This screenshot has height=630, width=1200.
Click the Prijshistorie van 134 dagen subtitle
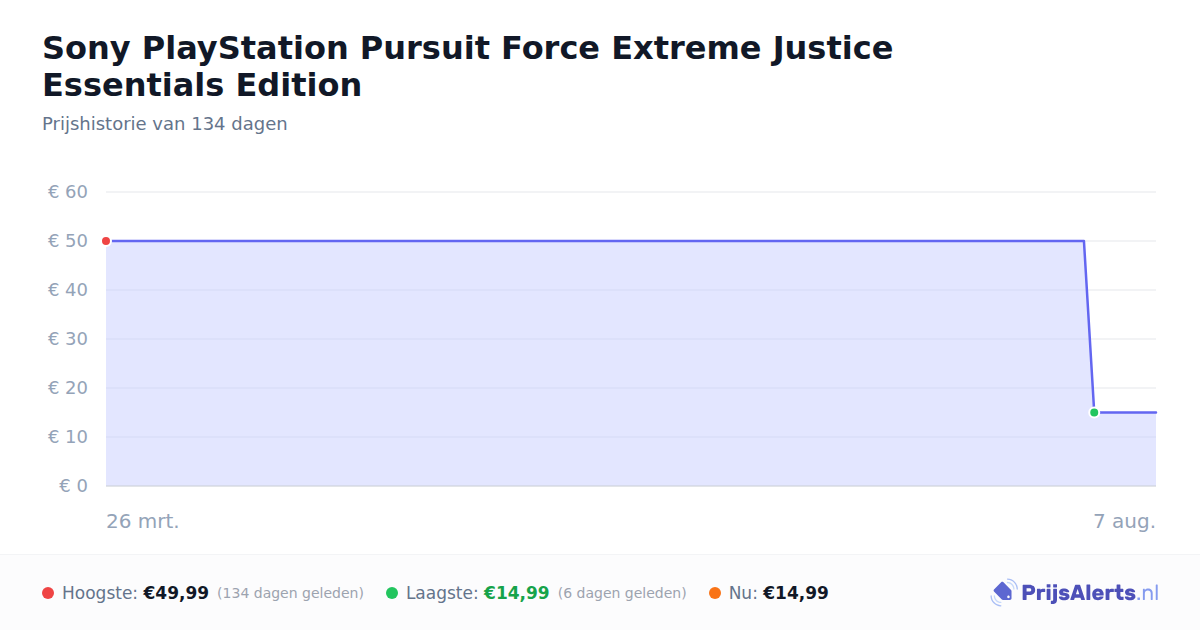click(x=165, y=124)
